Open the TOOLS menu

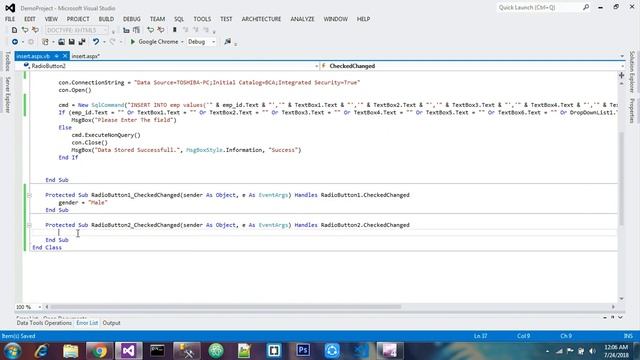coord(202,19)
